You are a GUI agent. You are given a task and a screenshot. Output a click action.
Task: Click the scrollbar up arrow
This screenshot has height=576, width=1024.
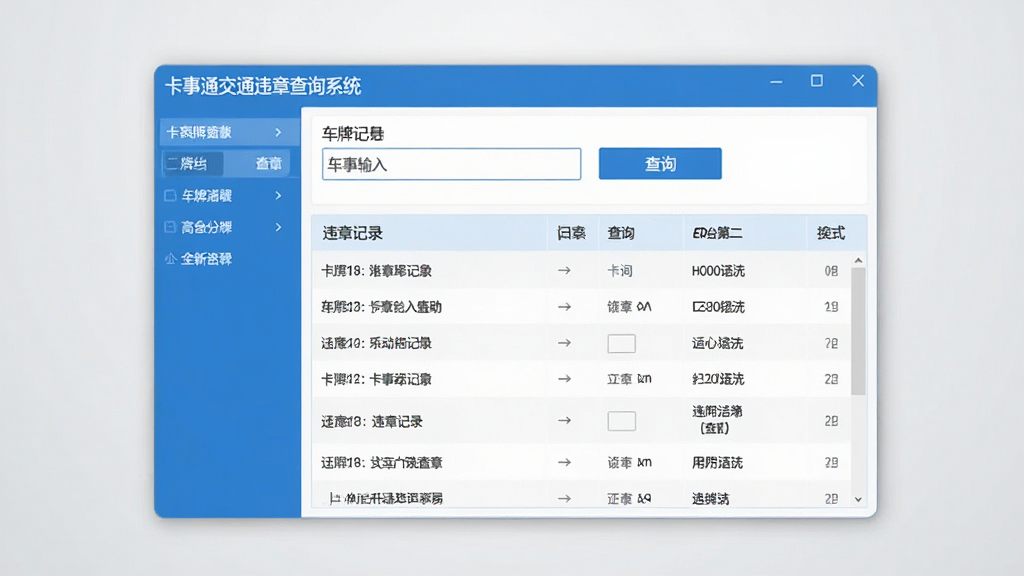858,261
